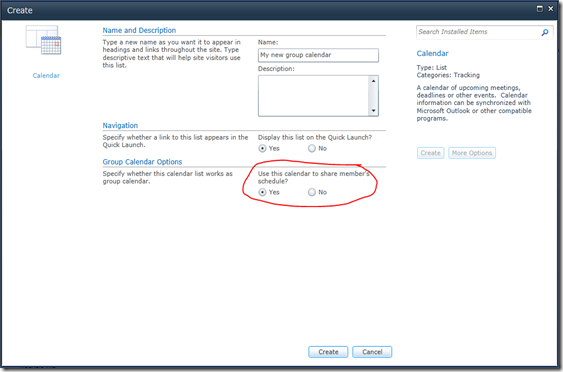Screen dimensions: 563x372
Task: Click the Name text field
Action: coord(318,55)
